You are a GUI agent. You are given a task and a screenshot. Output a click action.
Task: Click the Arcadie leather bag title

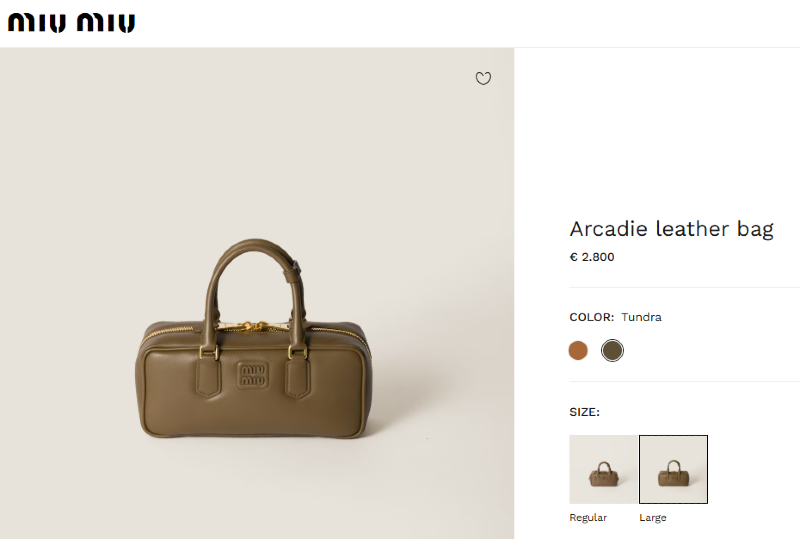(x=671, y=229)
